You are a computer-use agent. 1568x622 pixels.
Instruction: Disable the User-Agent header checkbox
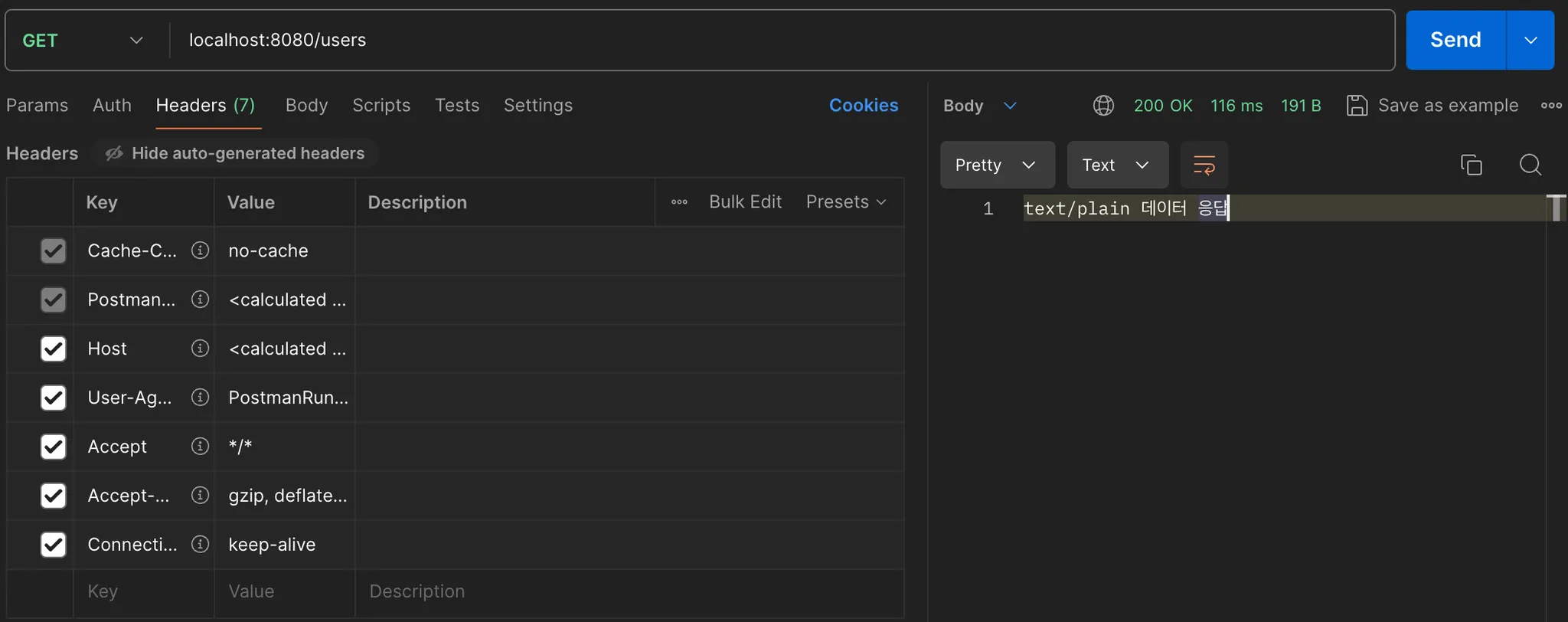coord(53,398)
